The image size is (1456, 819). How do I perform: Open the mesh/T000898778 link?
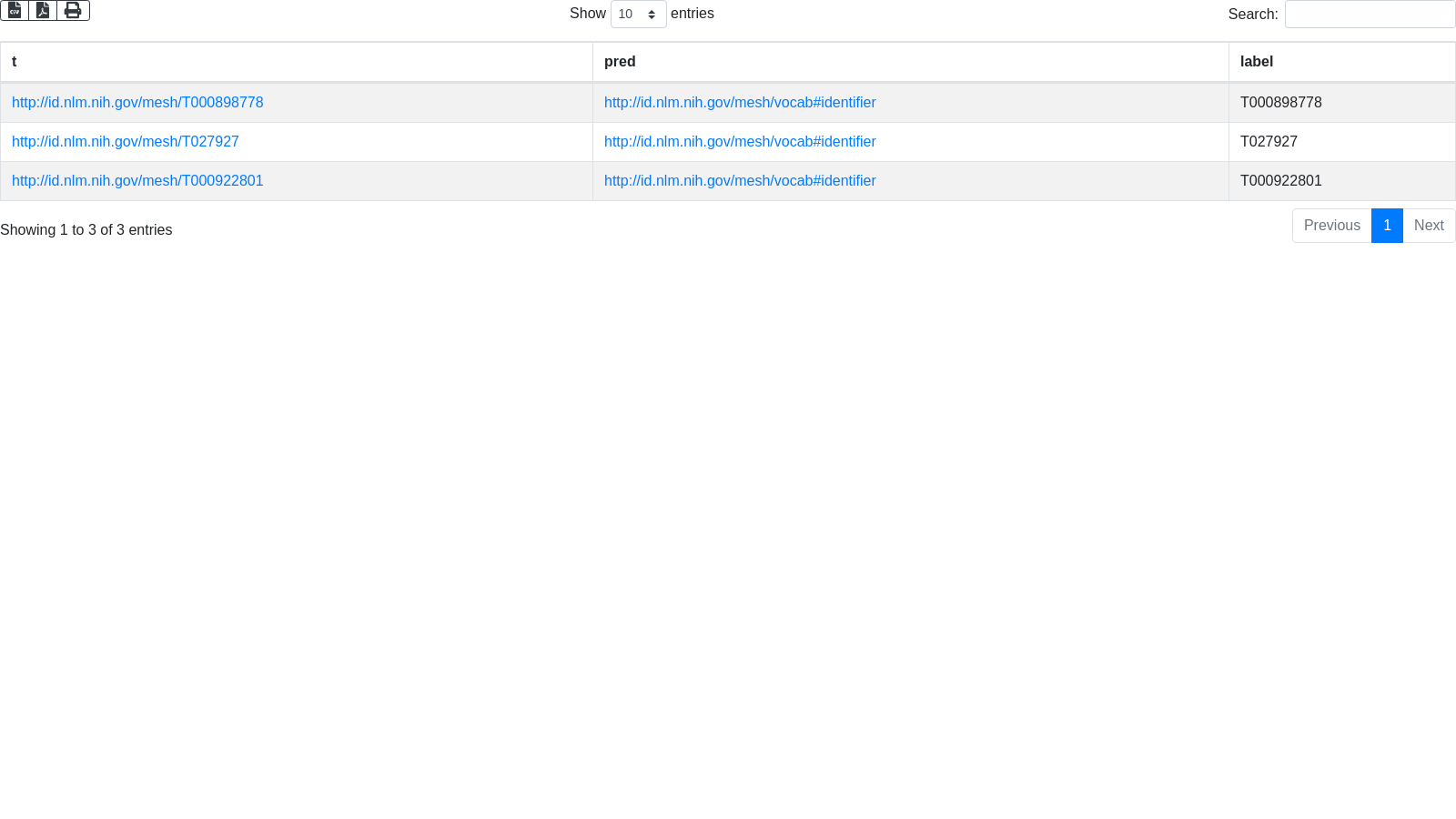[137, 103]
